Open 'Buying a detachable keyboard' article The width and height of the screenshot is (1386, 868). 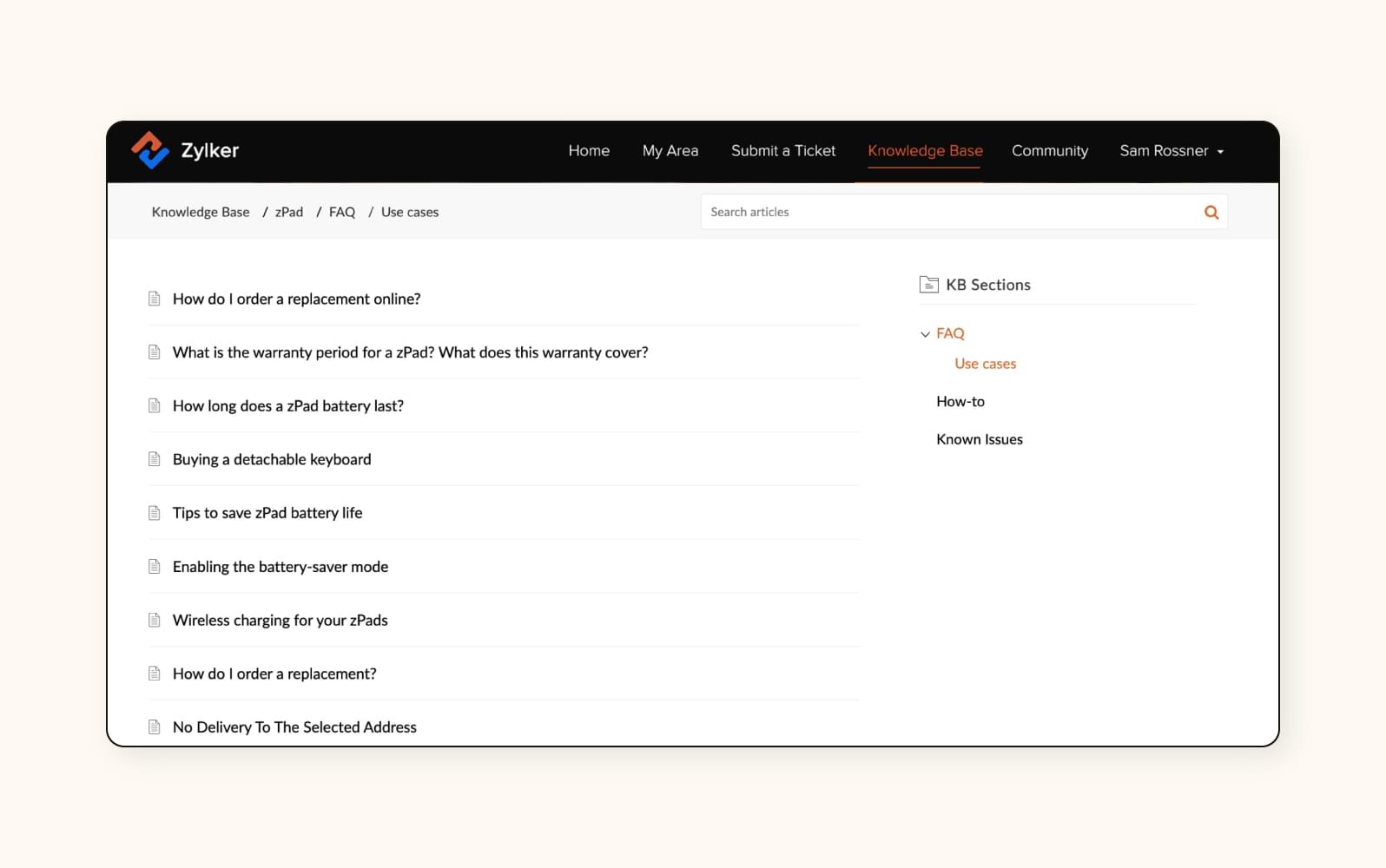click(272, 459)
